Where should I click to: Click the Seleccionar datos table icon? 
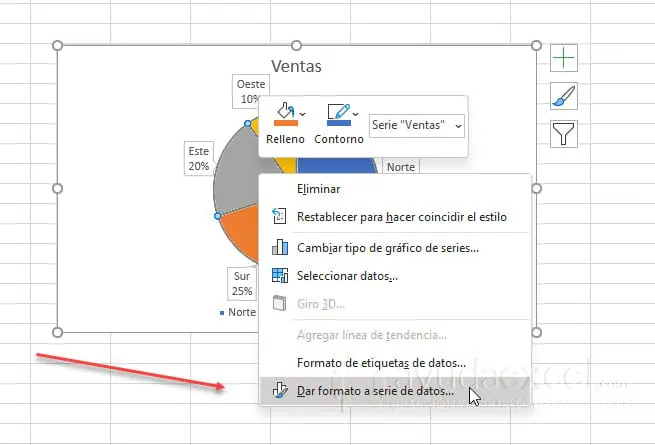click(279, 275)
